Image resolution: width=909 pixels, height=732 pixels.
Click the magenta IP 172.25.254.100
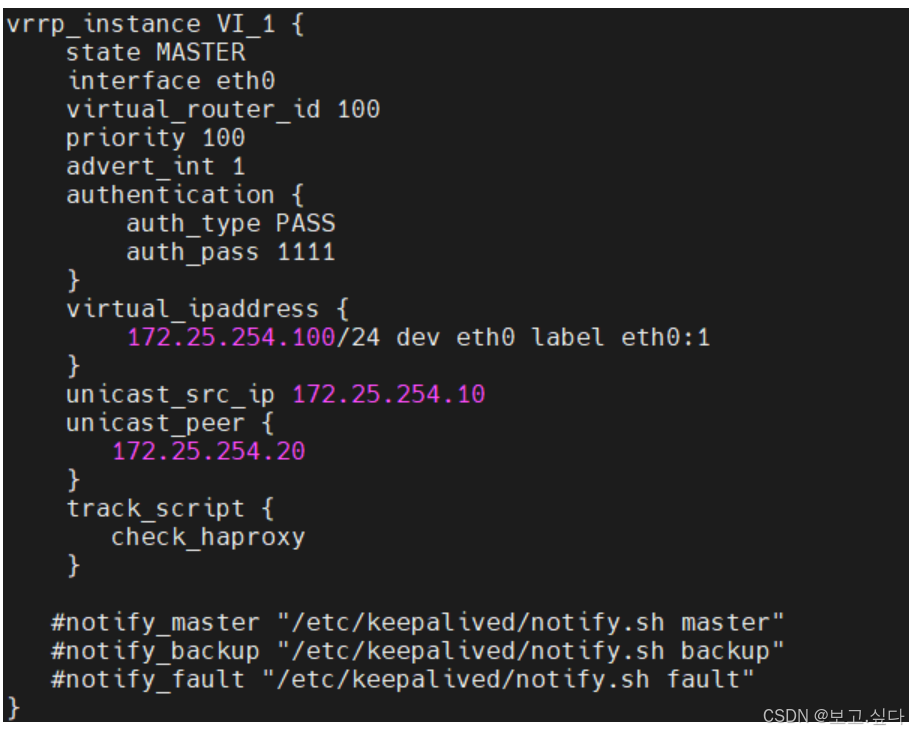coord(231,337)
